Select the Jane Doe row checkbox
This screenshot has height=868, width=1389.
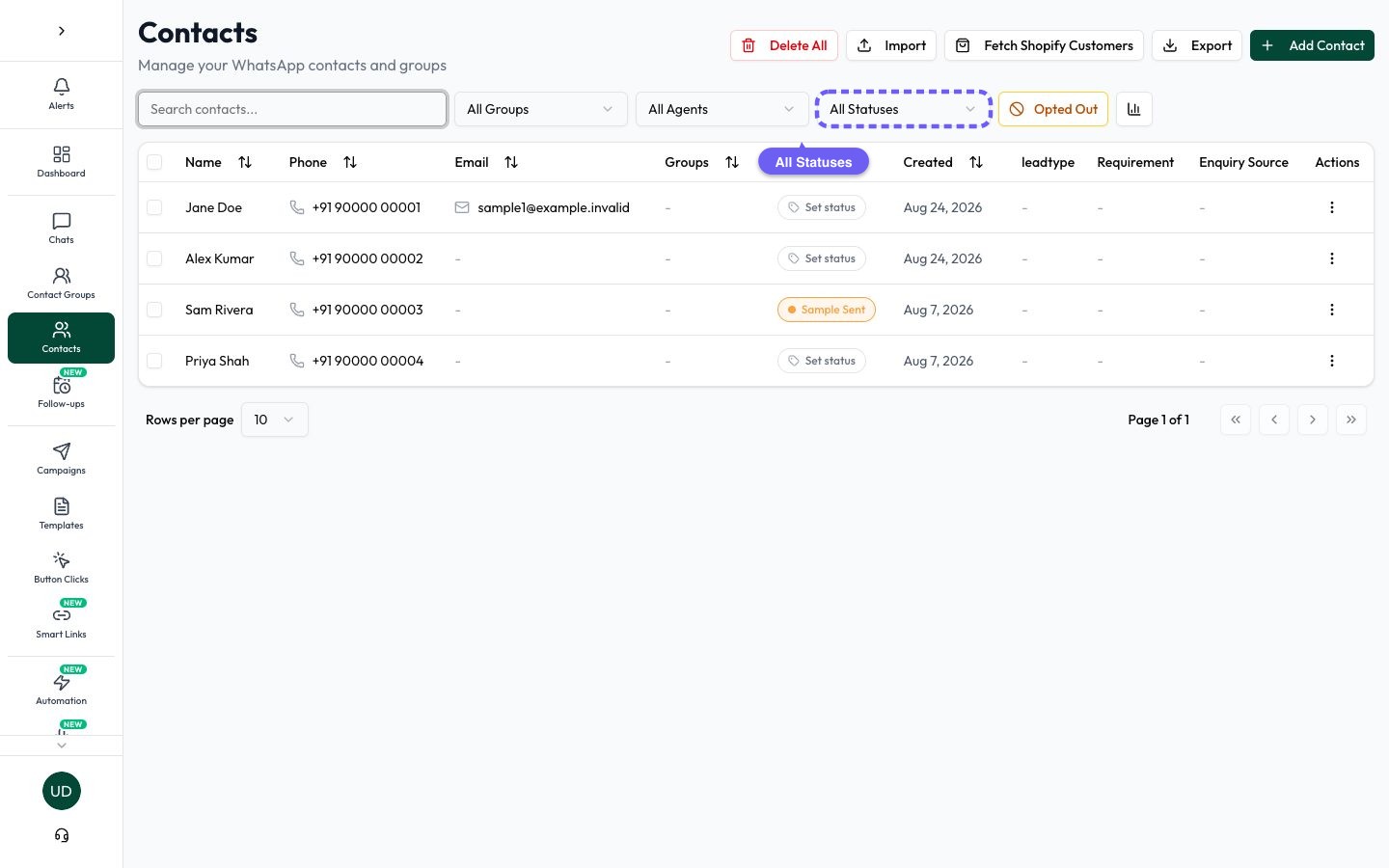[x=154, y=207]
